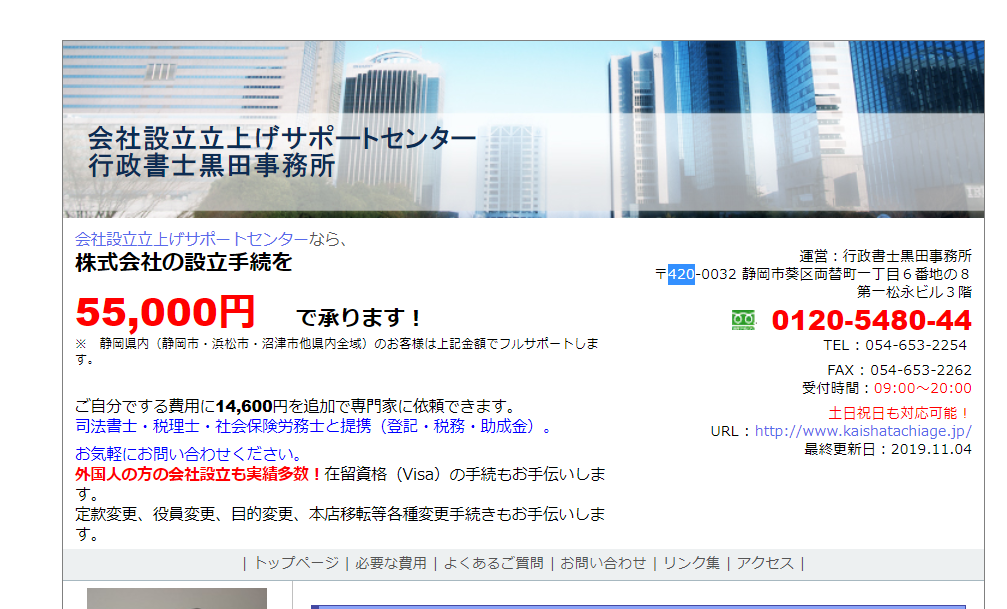Screen dimensions: 1007x609
Task: Navigate to the アクセス page
Action: [765, 563]
